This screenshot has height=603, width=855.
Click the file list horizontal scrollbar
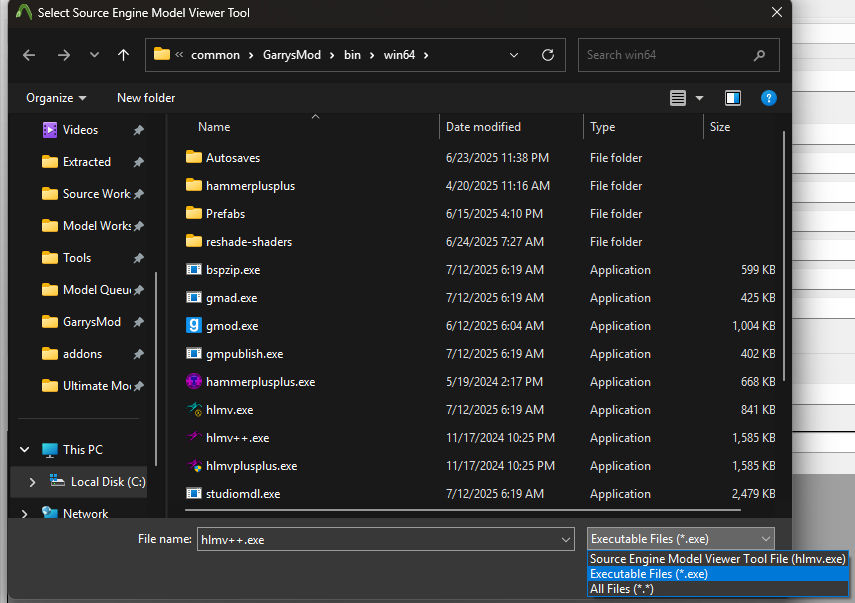pyautogui.click(x=462, y=510)
